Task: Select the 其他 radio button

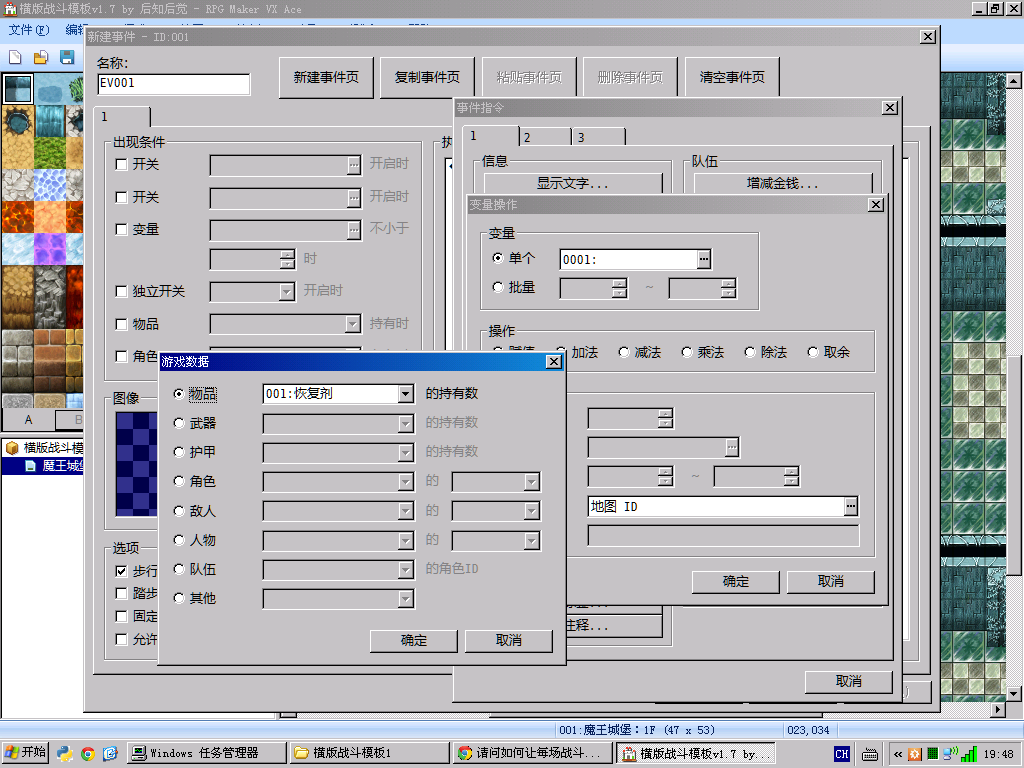Action: pos(179,598)
